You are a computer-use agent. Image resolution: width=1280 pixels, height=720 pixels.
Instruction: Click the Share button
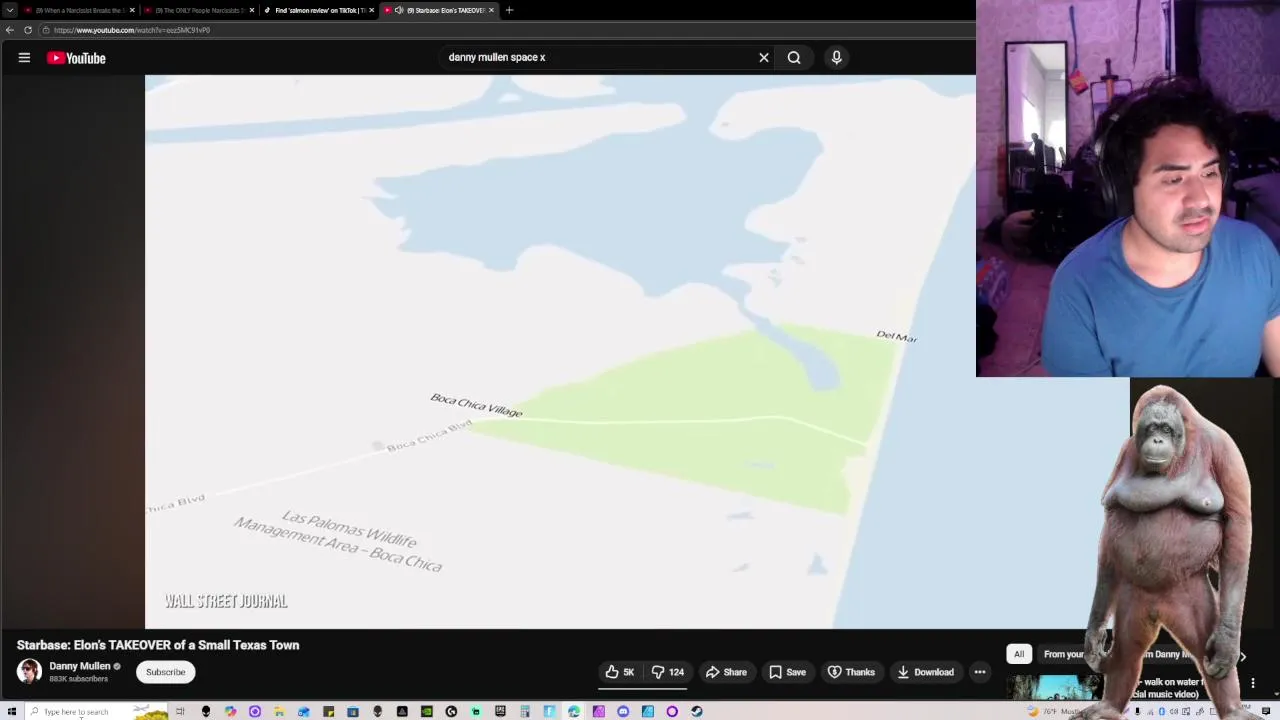726,672
